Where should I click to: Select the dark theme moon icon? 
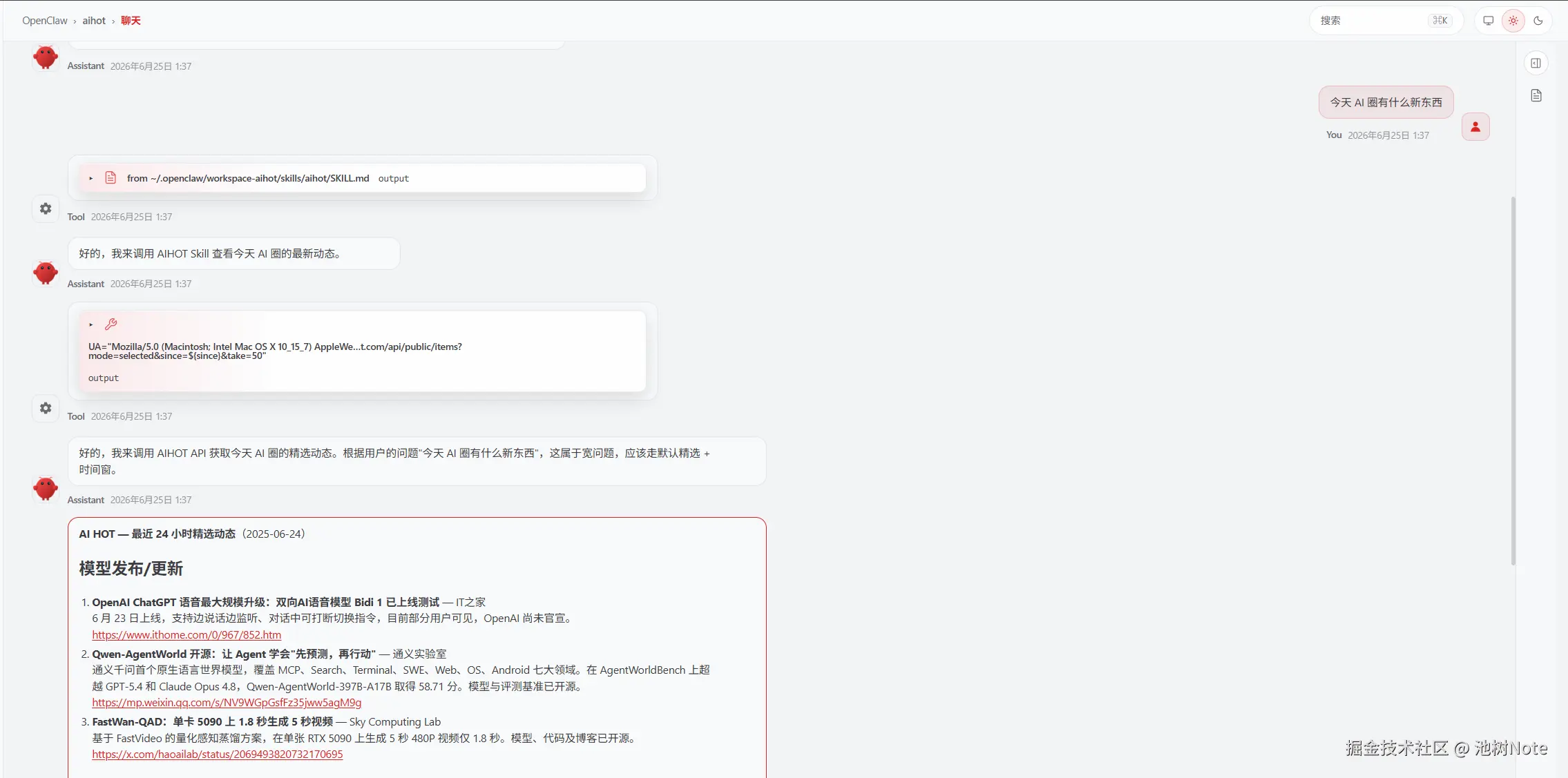click(1538, 21)
